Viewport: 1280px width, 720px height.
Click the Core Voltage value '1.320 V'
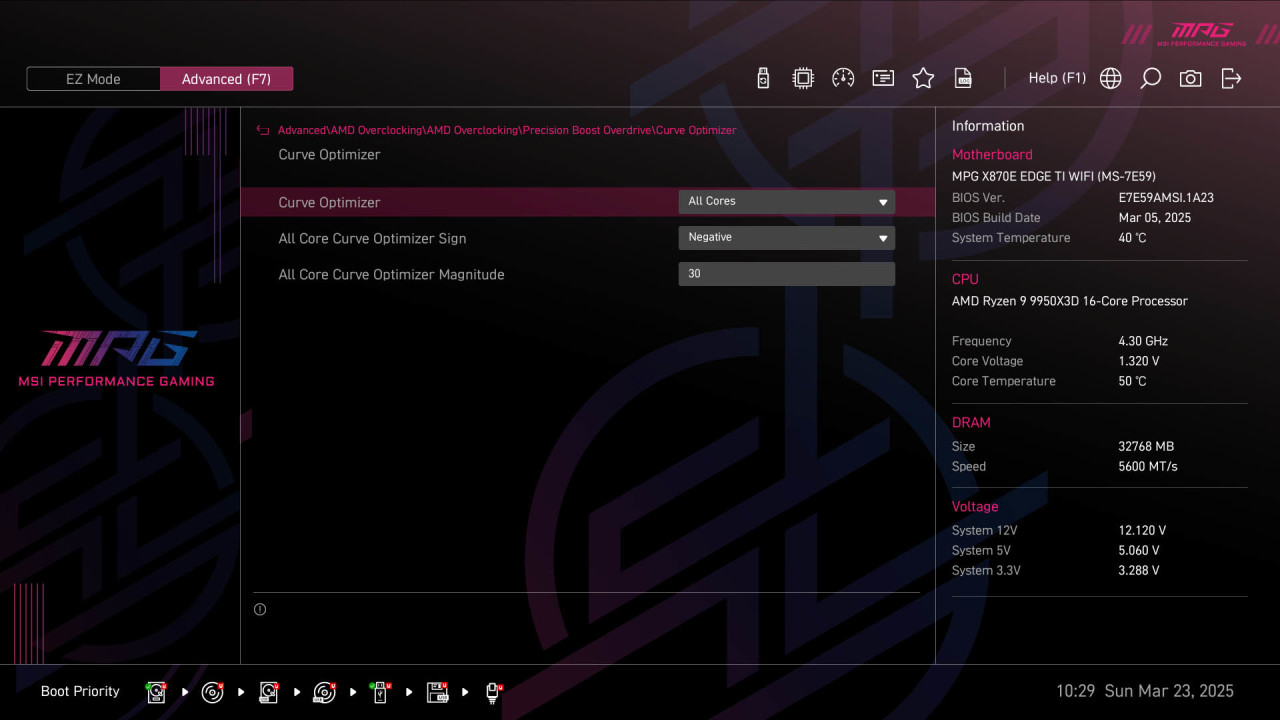coord(1139,361)
